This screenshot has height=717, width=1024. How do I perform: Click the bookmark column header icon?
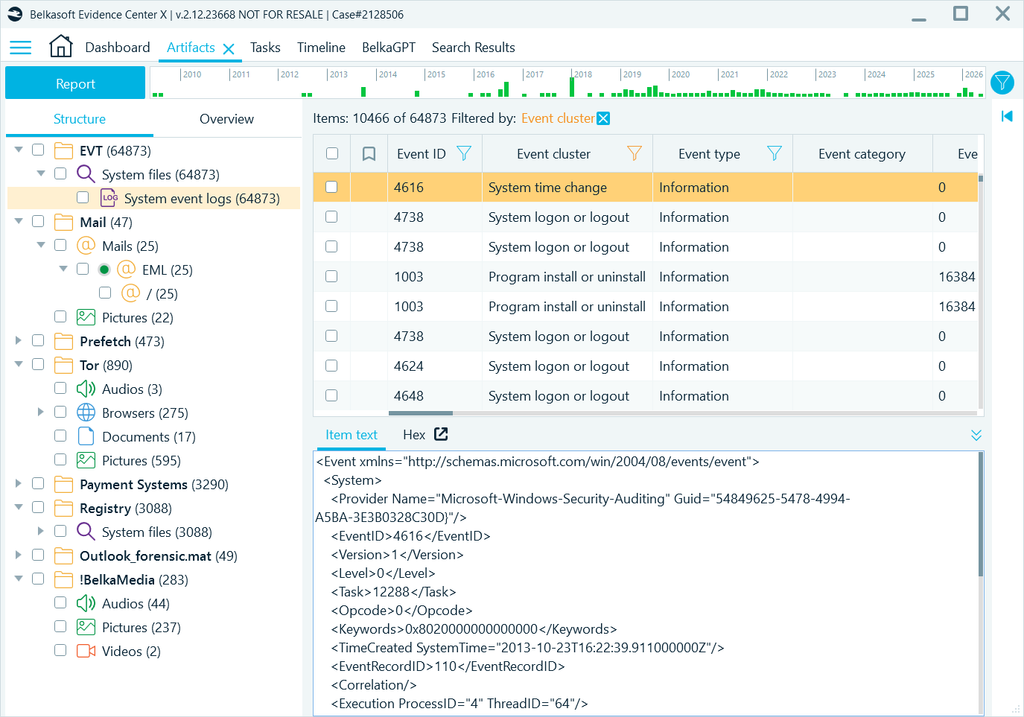[x=368, y=153]
